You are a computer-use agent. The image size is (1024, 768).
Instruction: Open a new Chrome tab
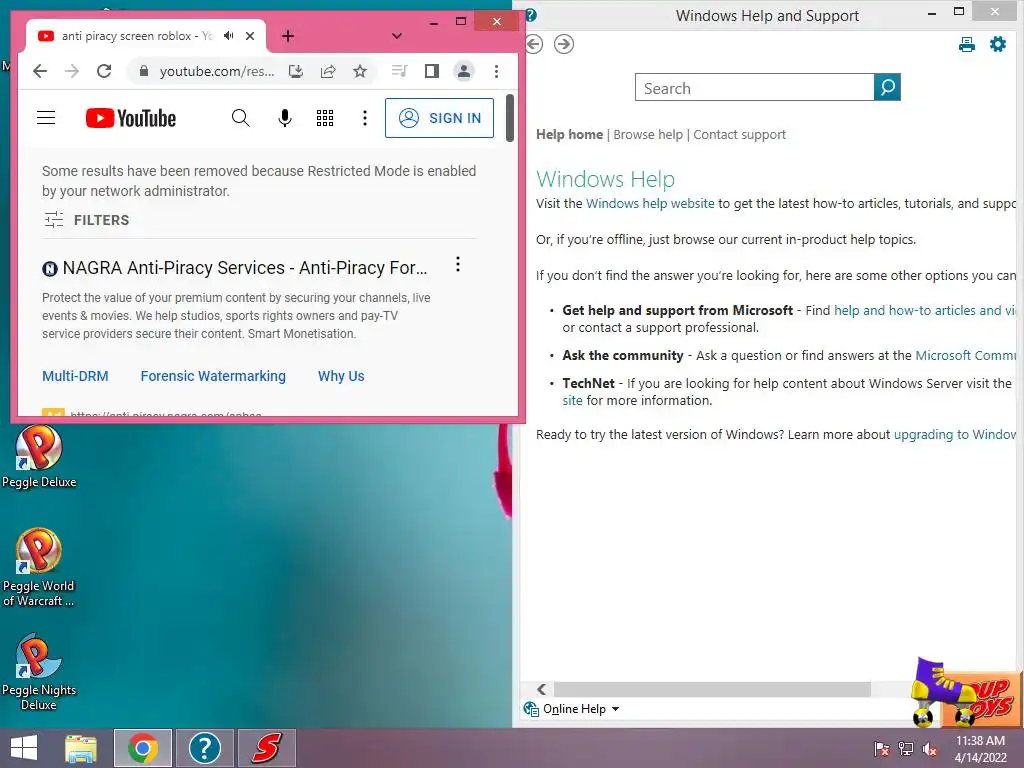coord(287,36)
